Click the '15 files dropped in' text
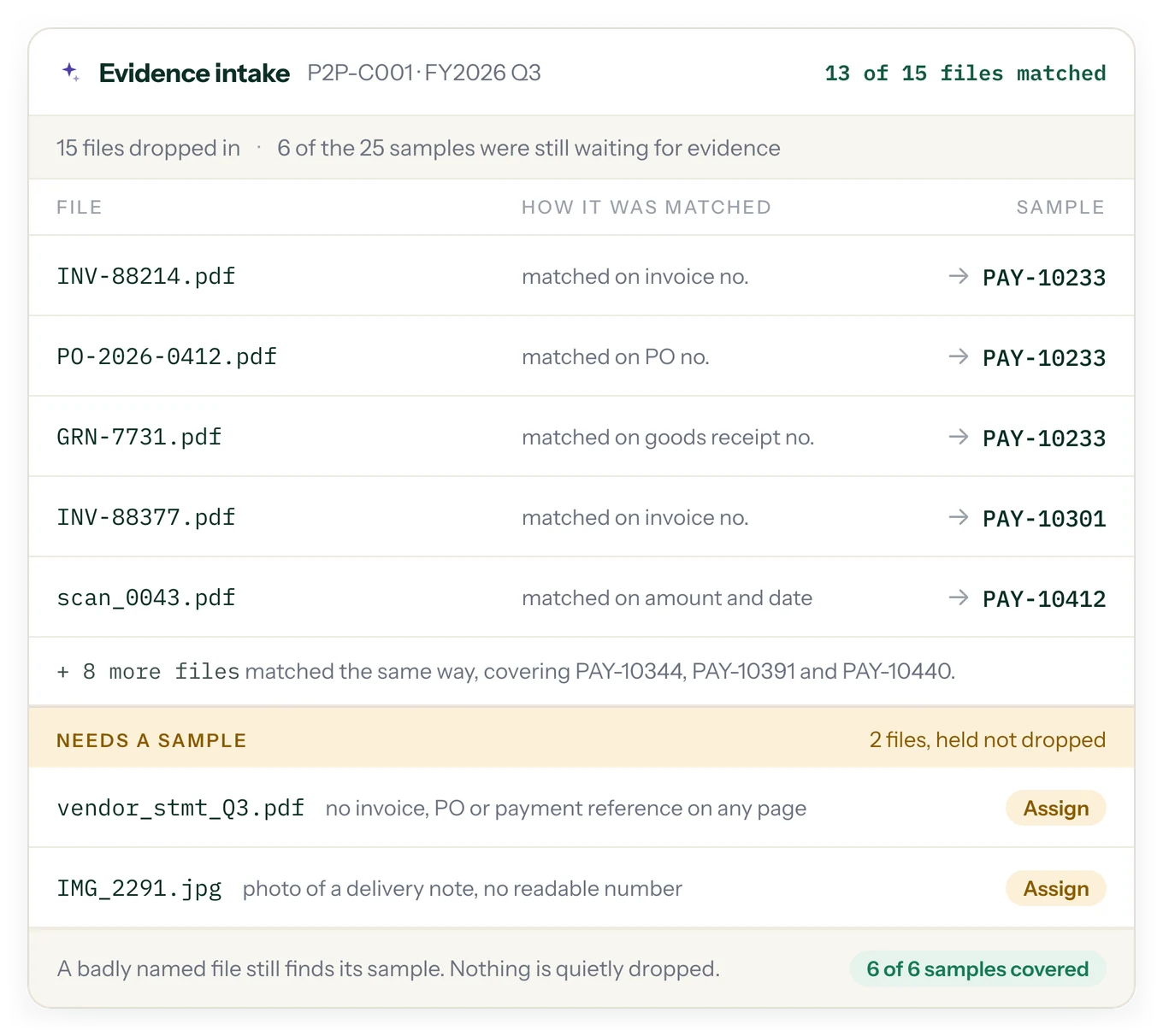 (148, 148)
